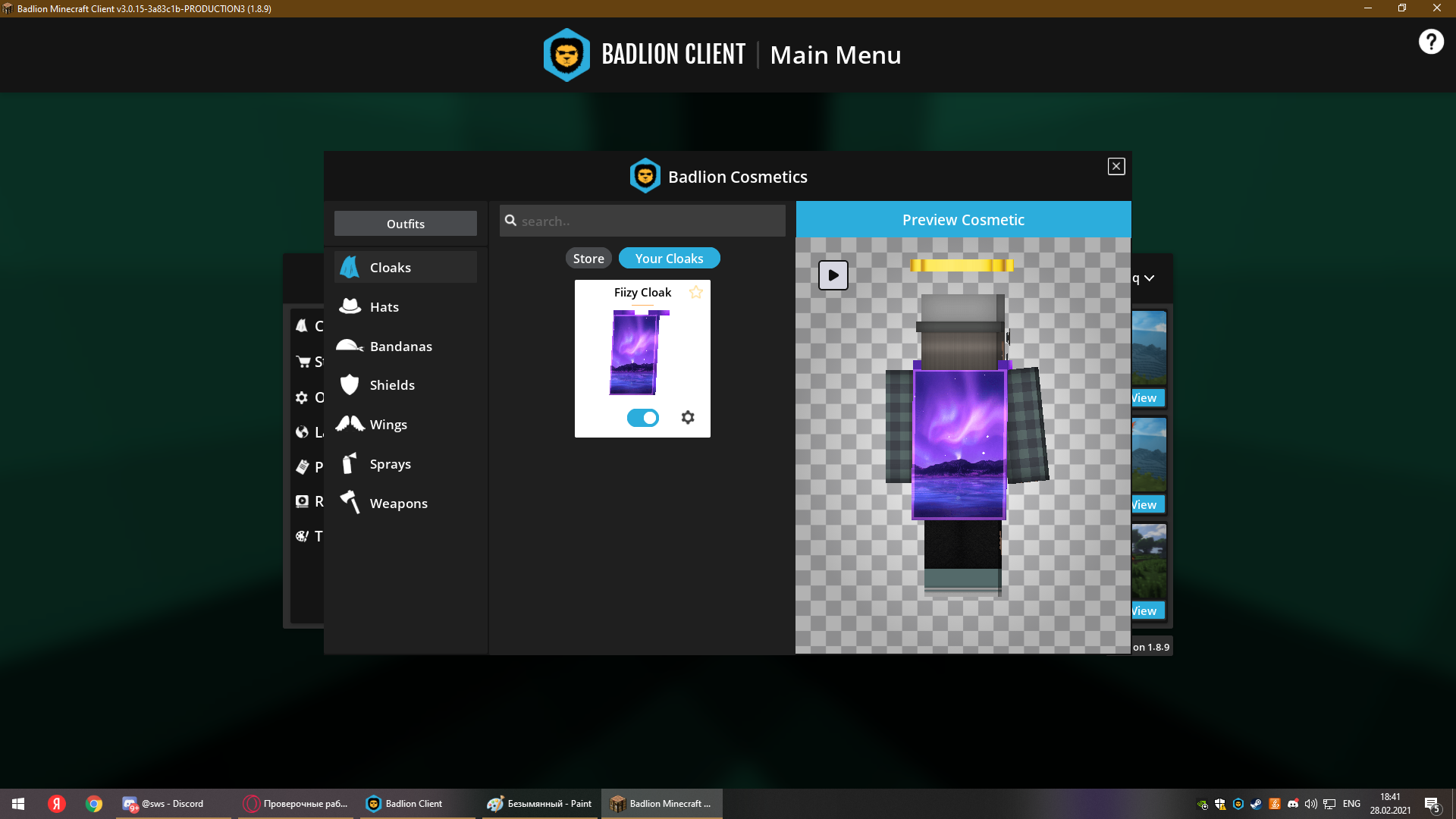This screenshot has height=819, width=1456.
Task: Click the Badlion Client logo in header
Action: (566, 55)
